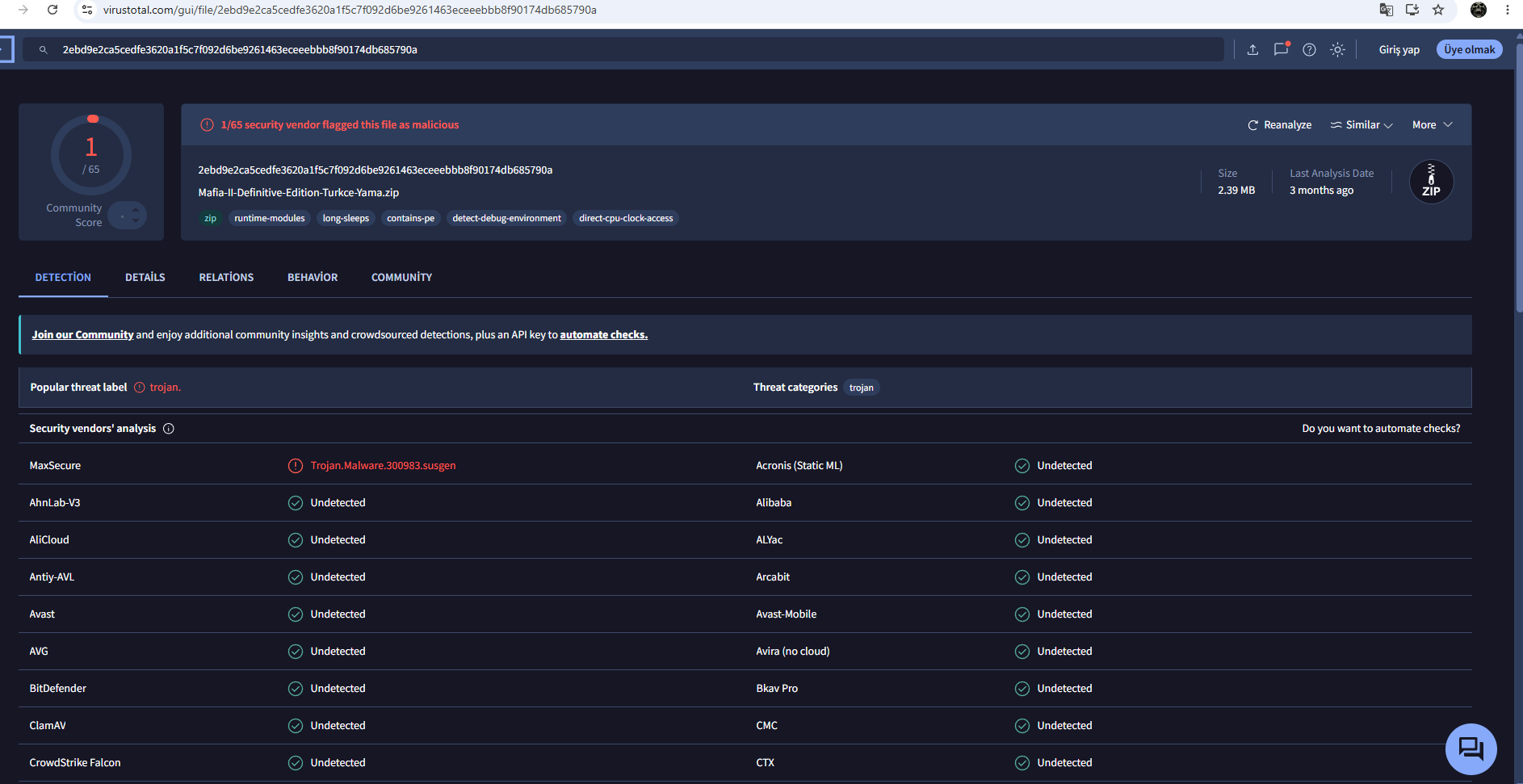Screen dimensions: 1523x784
Task: Open the notifications chat icon
Action: (x=1282, y=49)
